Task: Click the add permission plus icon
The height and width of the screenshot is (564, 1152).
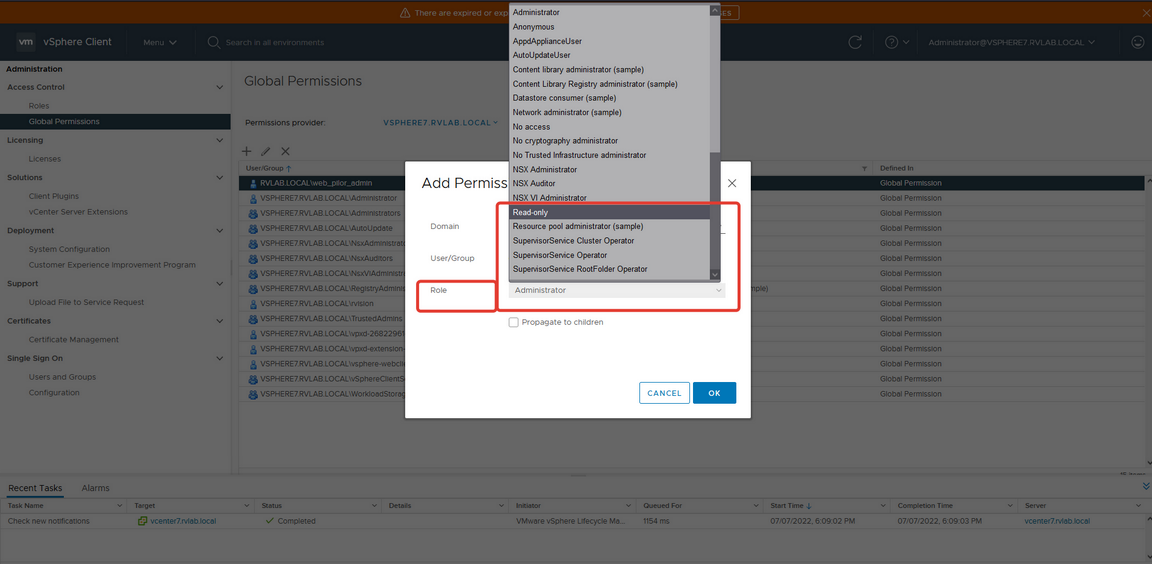Action: coord(247,151)
